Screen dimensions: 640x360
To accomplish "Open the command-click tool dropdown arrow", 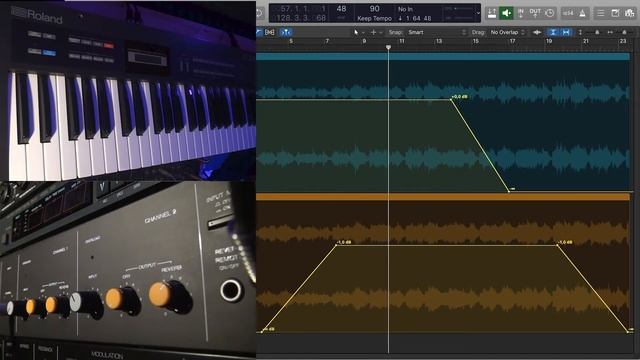I will coord(380,32).
